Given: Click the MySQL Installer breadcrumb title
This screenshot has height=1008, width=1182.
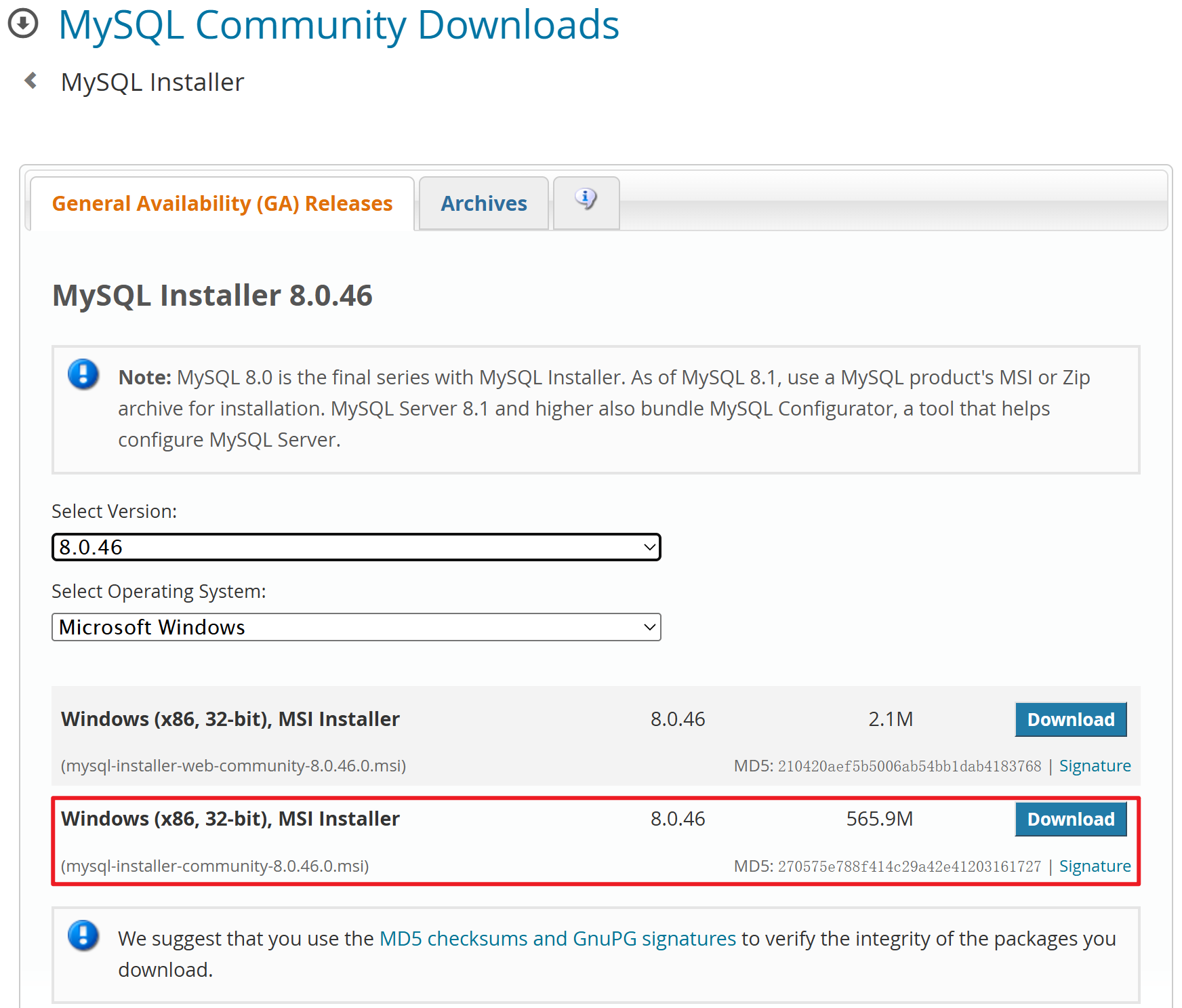Looking at the screenshot, I should pyautogui.click(x=152, y=82).
